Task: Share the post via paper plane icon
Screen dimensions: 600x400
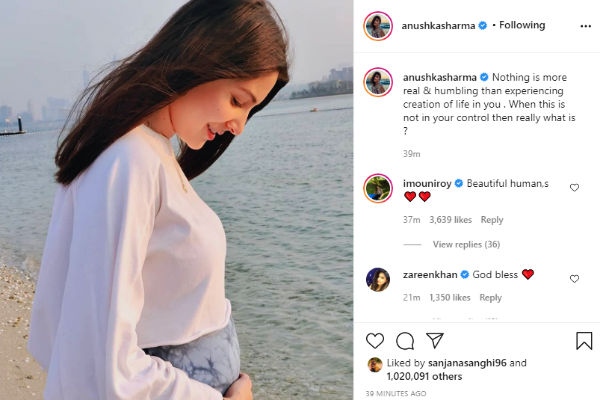Action: point(435,340)
